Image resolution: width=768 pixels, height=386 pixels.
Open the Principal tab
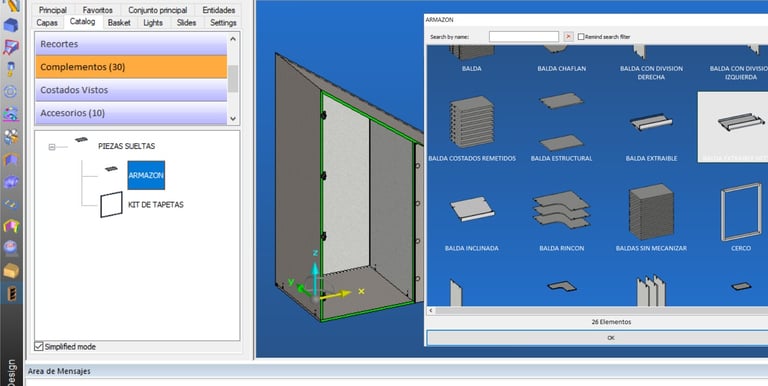[52, 10]
